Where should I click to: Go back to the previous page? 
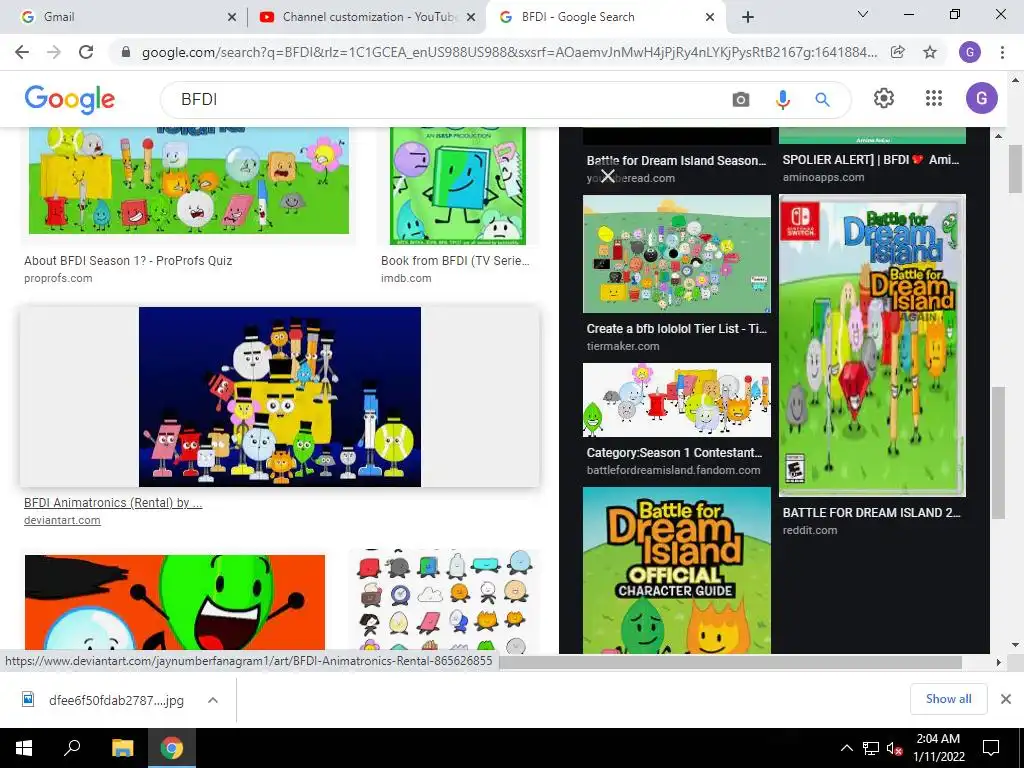pos(22,52)
